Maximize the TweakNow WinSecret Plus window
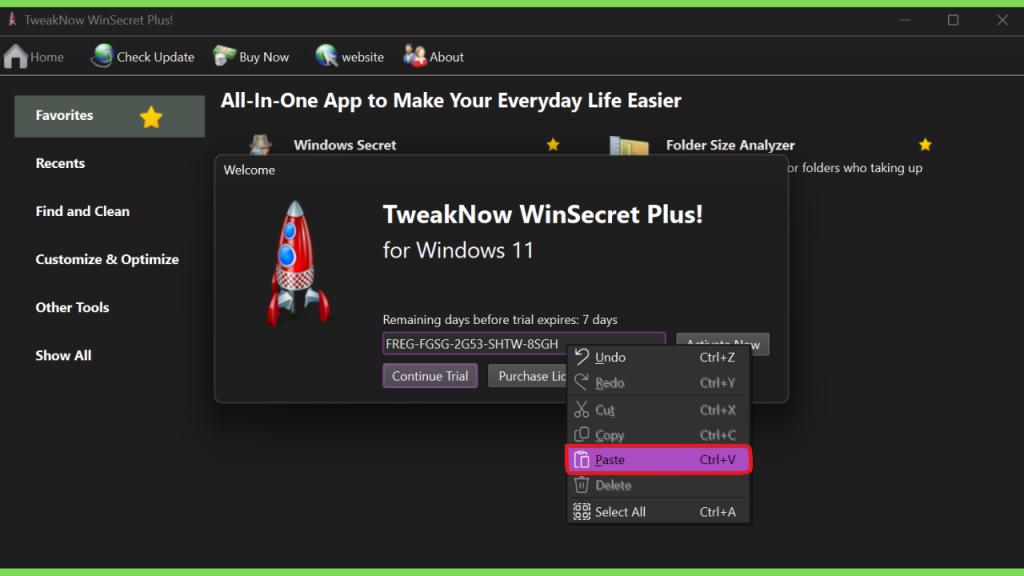 953,20
